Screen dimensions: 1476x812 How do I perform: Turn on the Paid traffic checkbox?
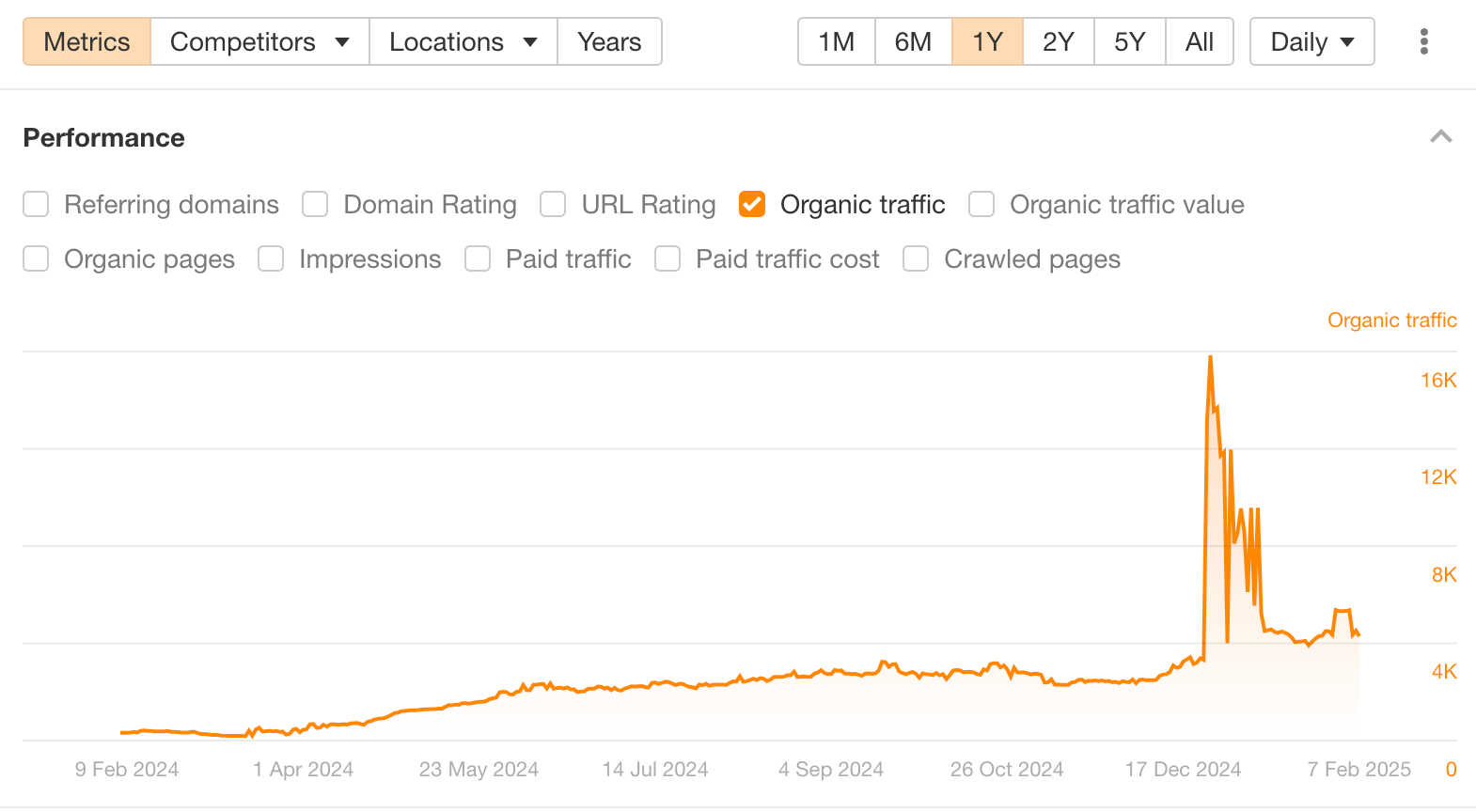(478, 259)
